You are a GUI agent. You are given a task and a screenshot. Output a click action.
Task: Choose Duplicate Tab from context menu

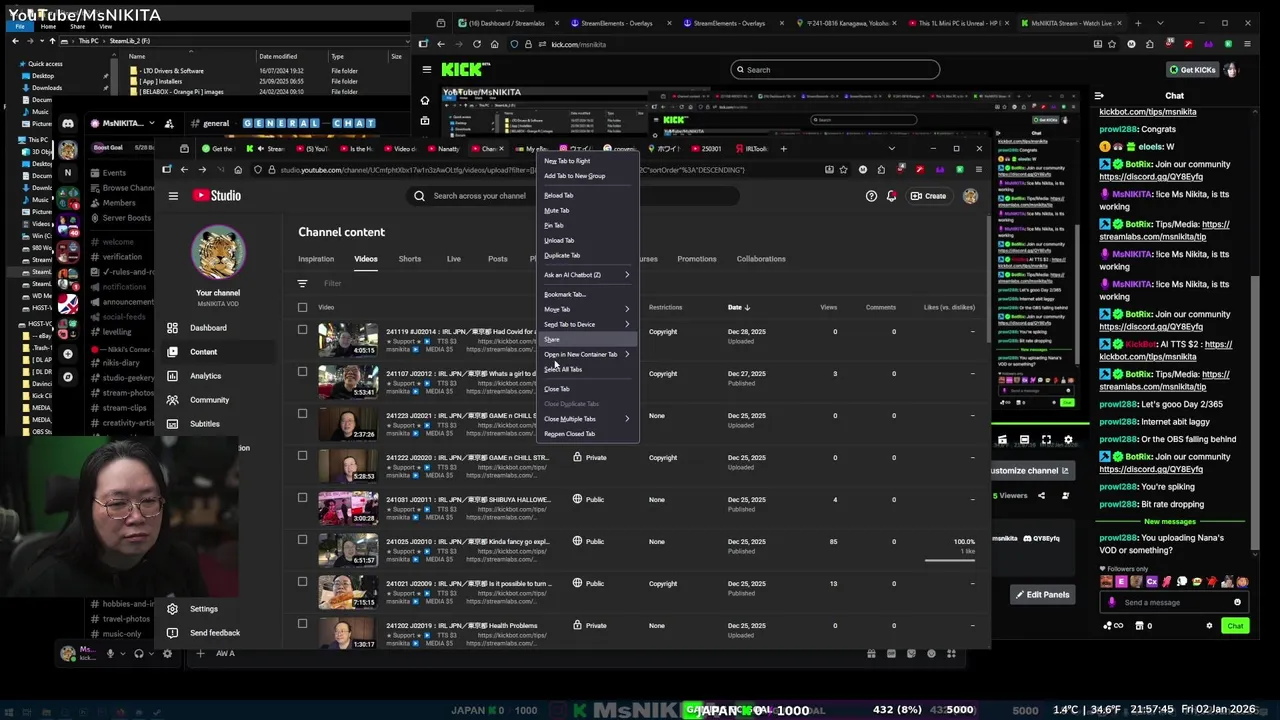coord(587,256)
